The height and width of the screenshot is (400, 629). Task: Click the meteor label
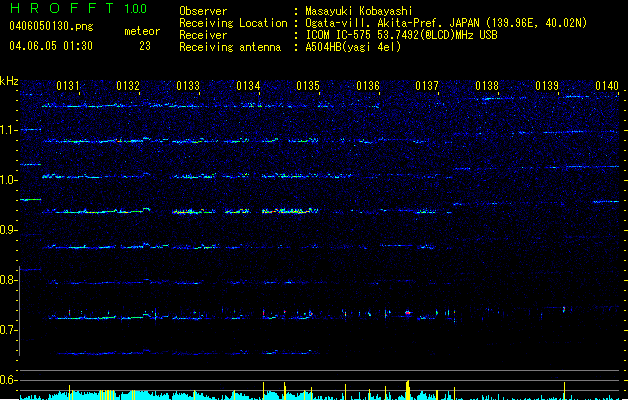142,31
